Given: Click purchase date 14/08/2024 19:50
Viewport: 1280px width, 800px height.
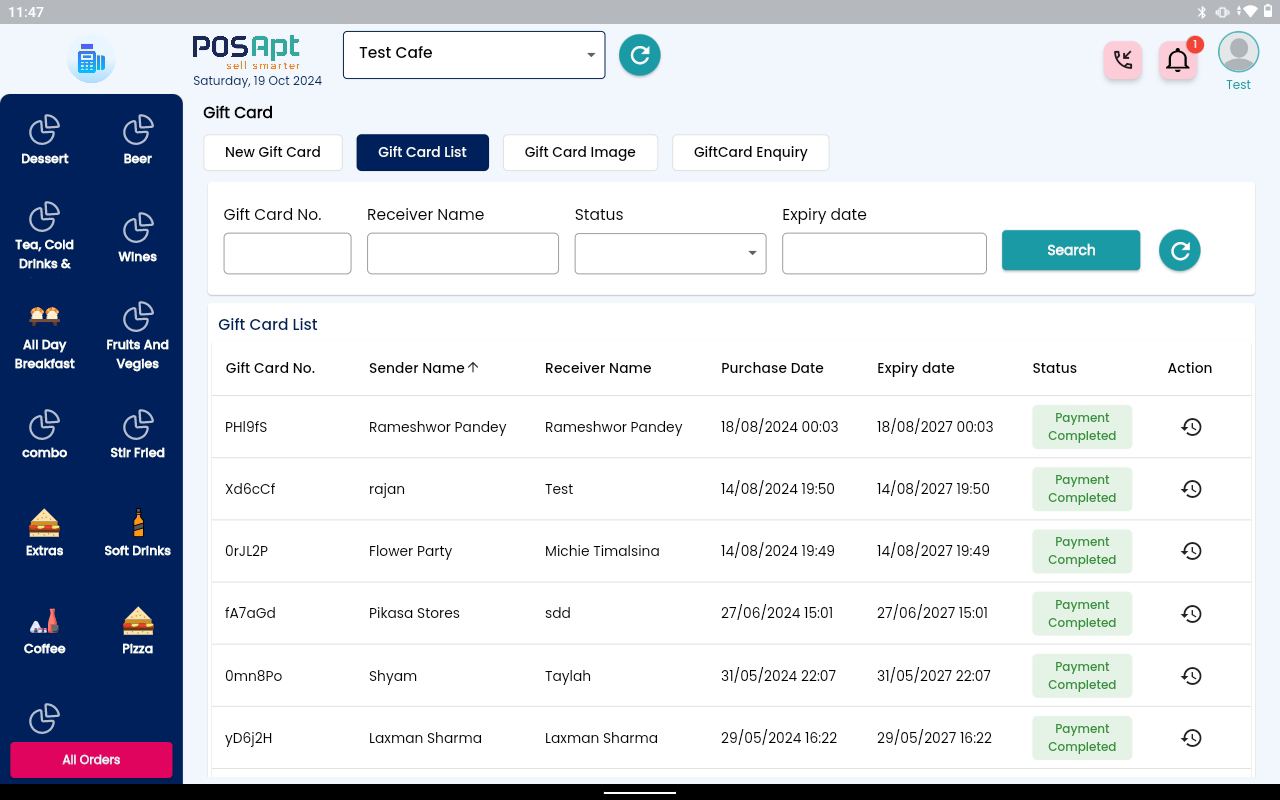Looking at the screenshot, I should pos(778,489).
